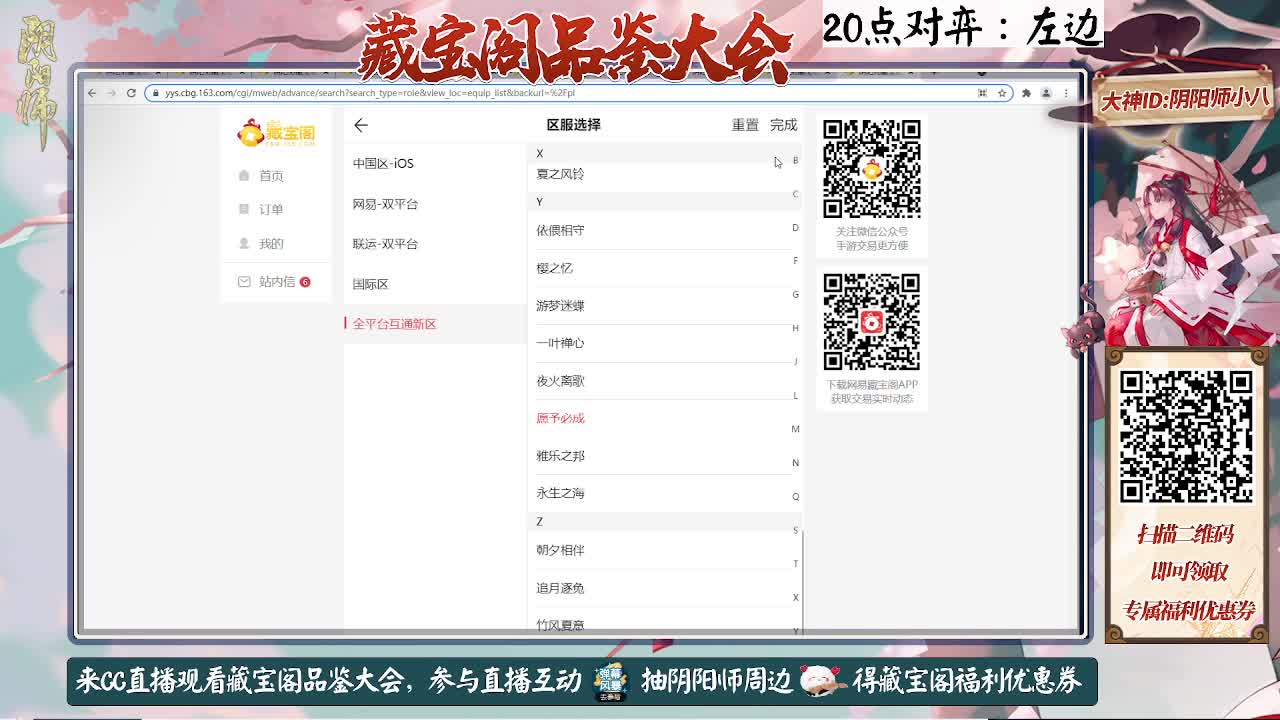Jump to letter D in the index
This screenshot has width=1280, height=720.
(x=796, y=227)
